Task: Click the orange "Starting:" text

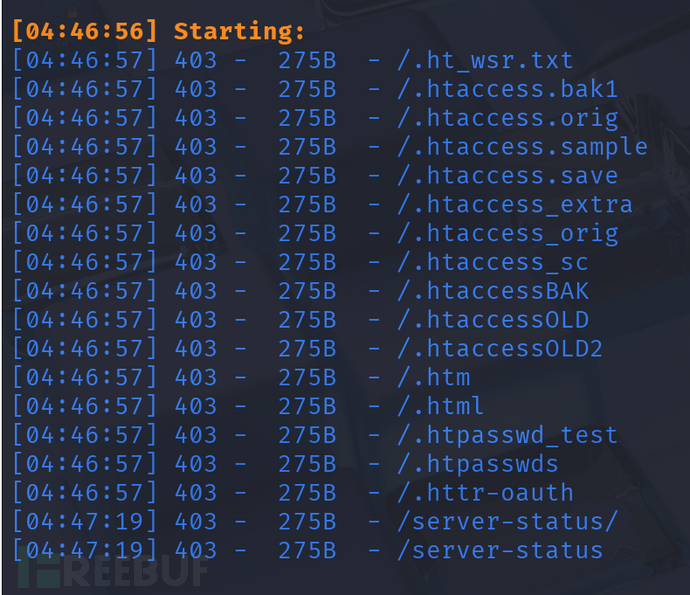Action: pyautogui.click(x=239, y=32)
